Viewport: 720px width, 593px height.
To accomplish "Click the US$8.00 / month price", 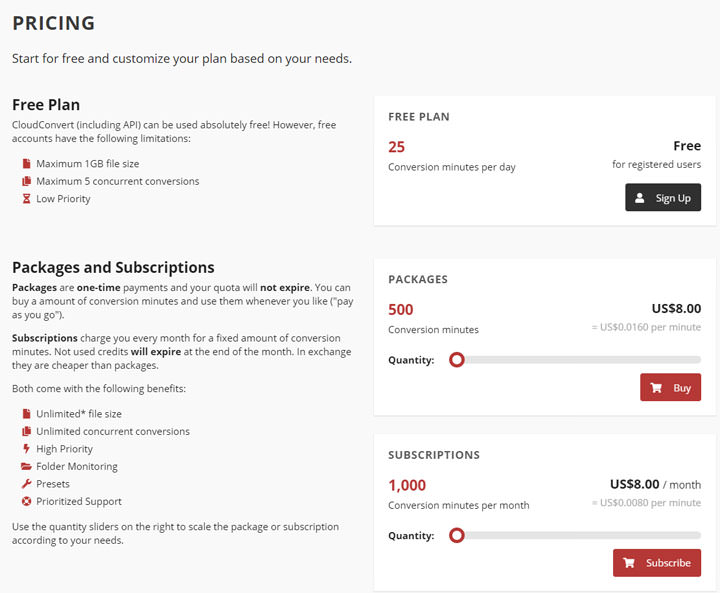I will (655, 484).
